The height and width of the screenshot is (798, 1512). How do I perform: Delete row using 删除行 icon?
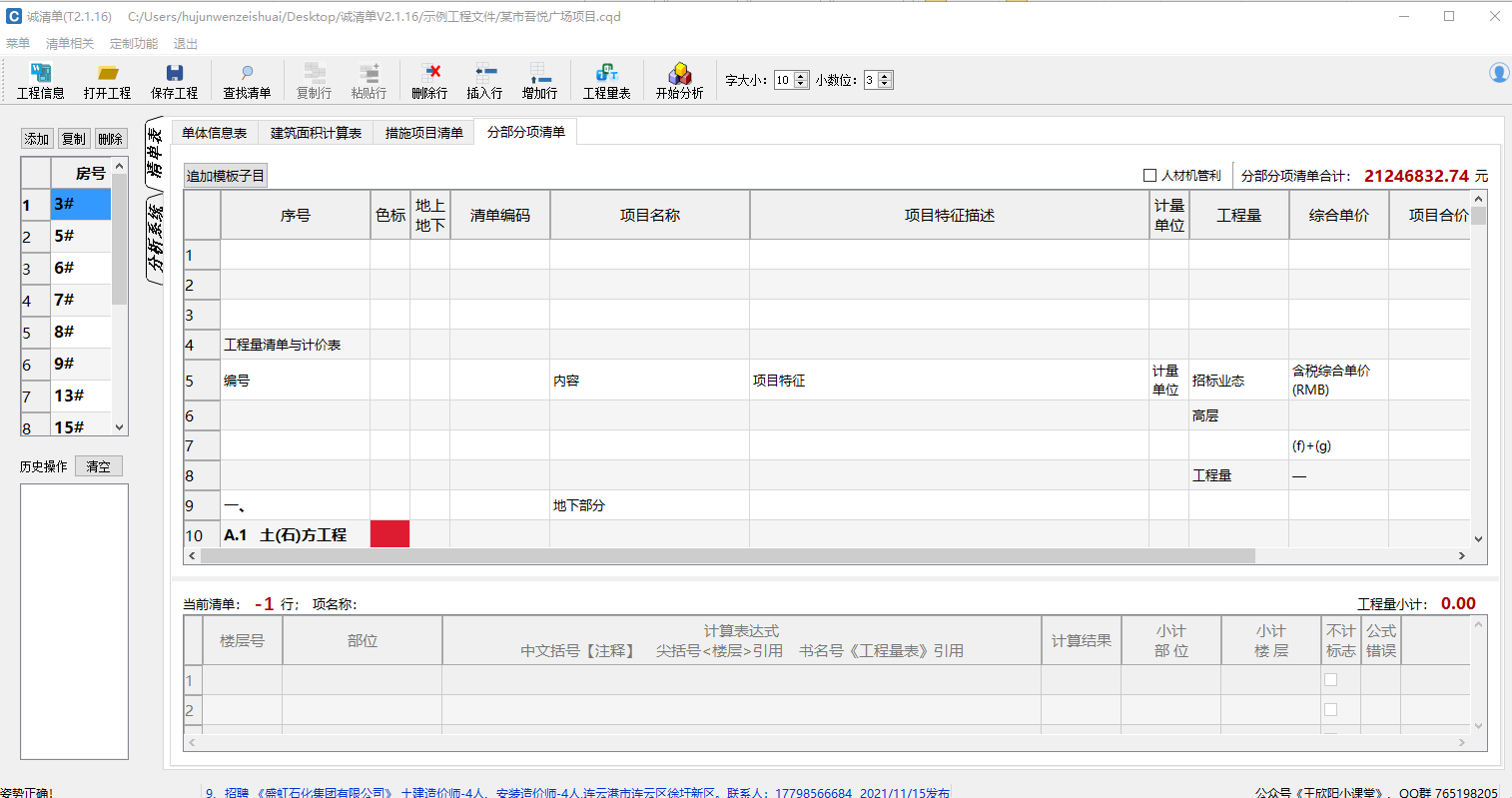coord(429,80)
